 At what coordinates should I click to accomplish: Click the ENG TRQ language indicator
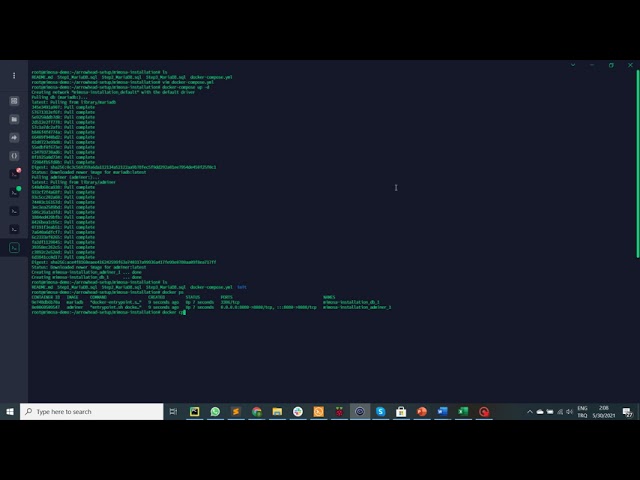coord(582,411)
